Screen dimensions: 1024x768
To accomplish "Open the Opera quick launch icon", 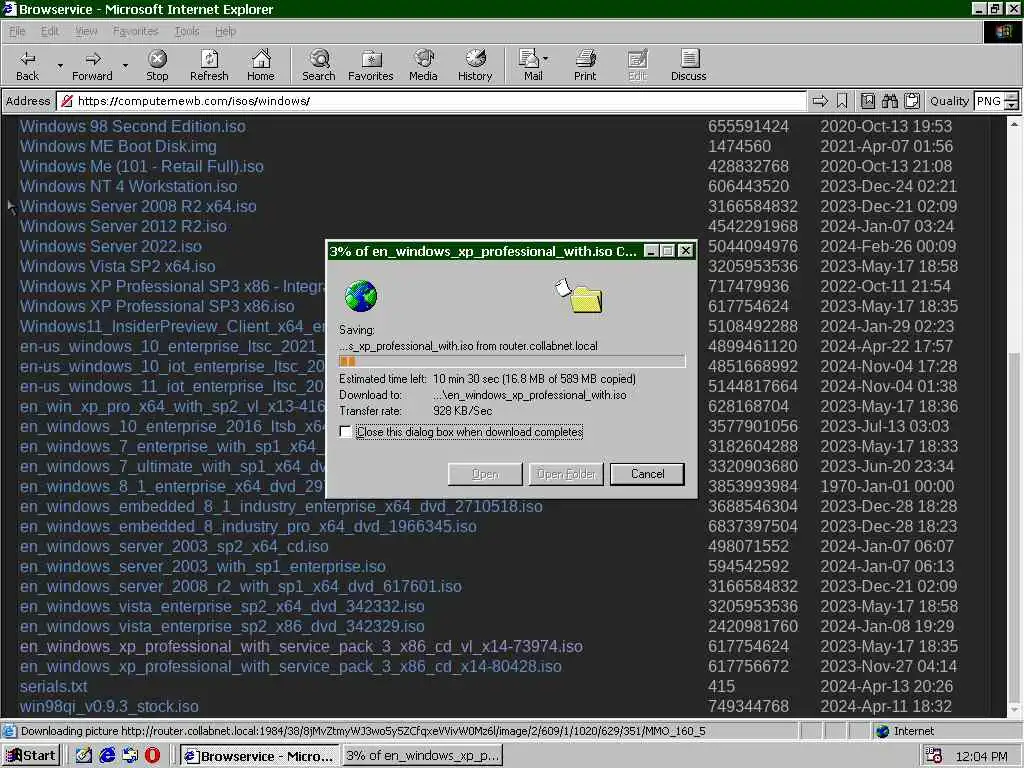I will 152,756.
